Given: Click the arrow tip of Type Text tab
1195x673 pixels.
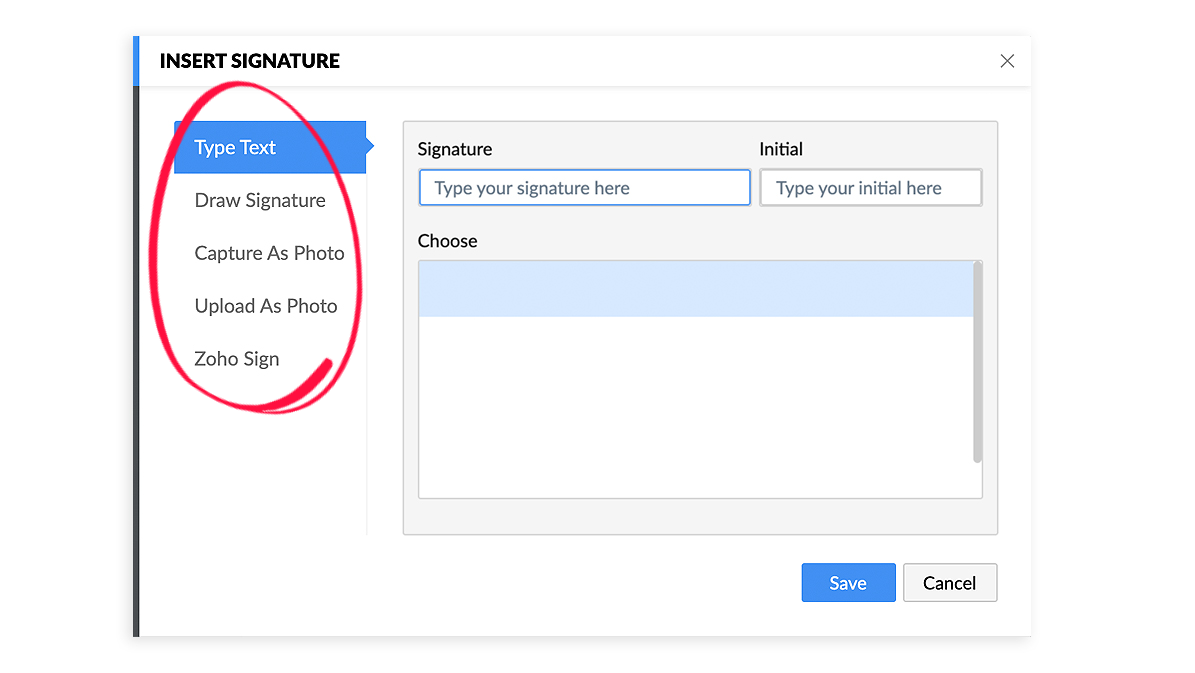Looking at the screenshot, I should point(369,147).
